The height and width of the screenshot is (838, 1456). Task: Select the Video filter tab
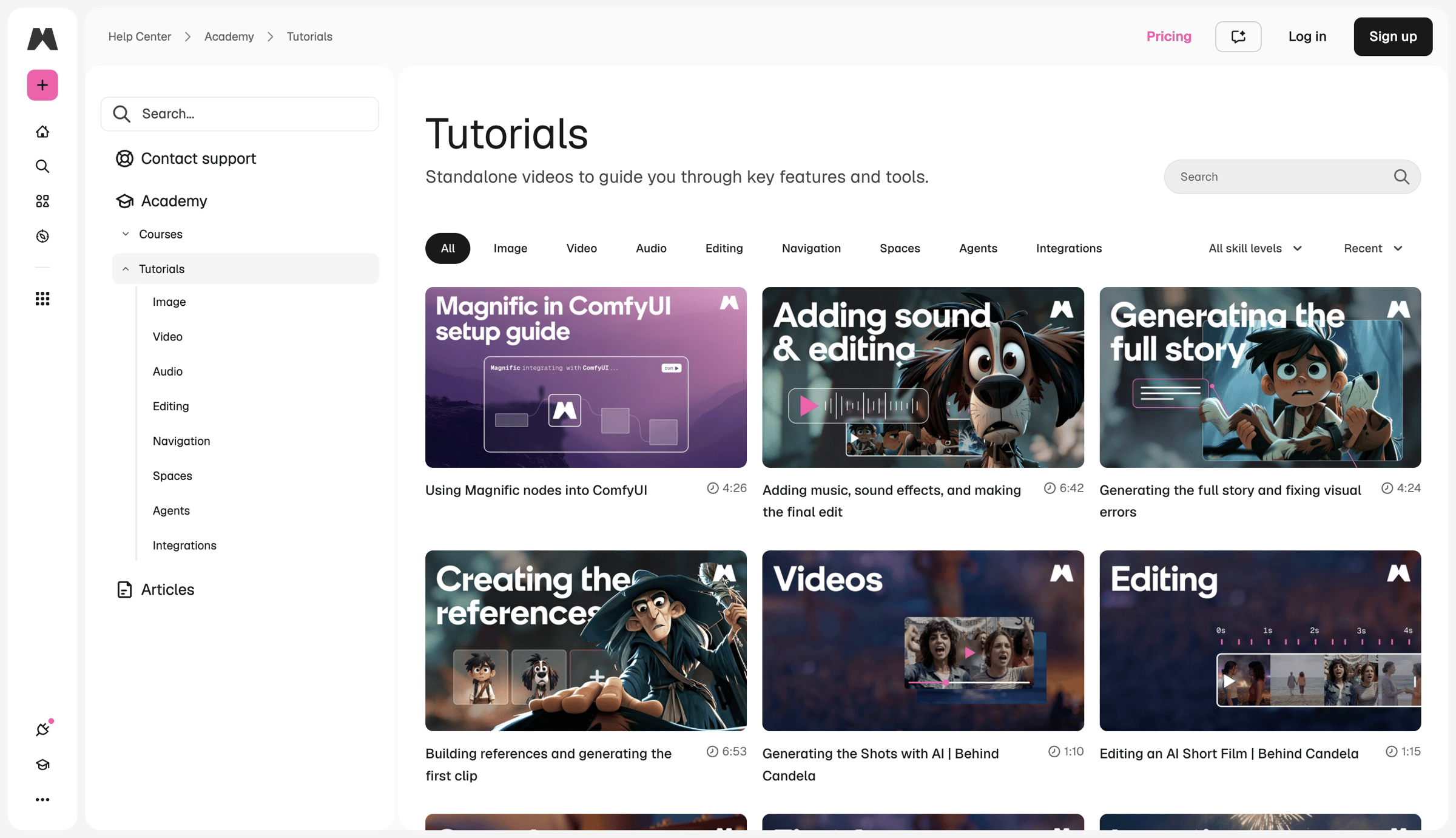tap(581, 248)
